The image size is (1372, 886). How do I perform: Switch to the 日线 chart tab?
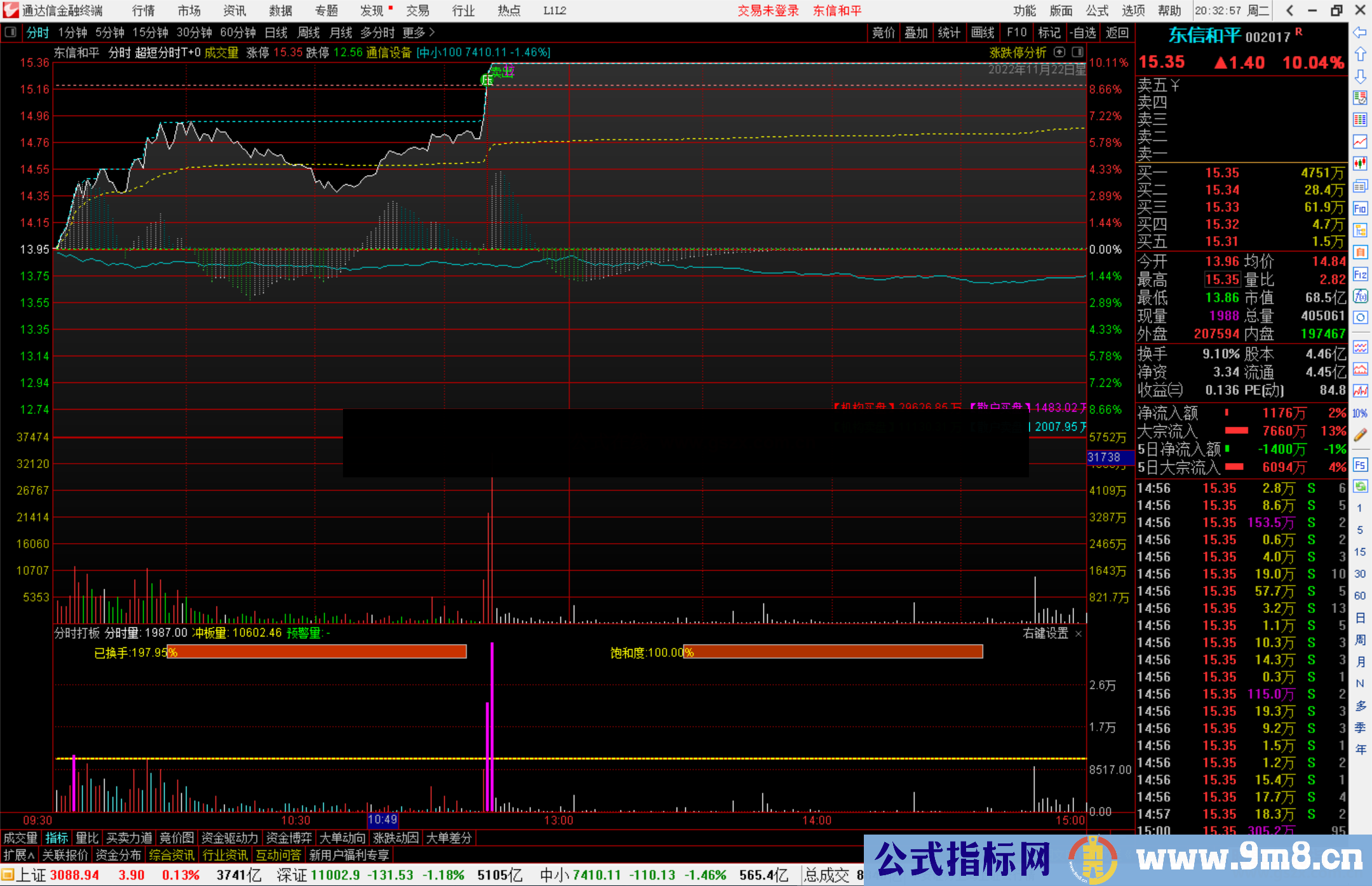coord(276,32)
